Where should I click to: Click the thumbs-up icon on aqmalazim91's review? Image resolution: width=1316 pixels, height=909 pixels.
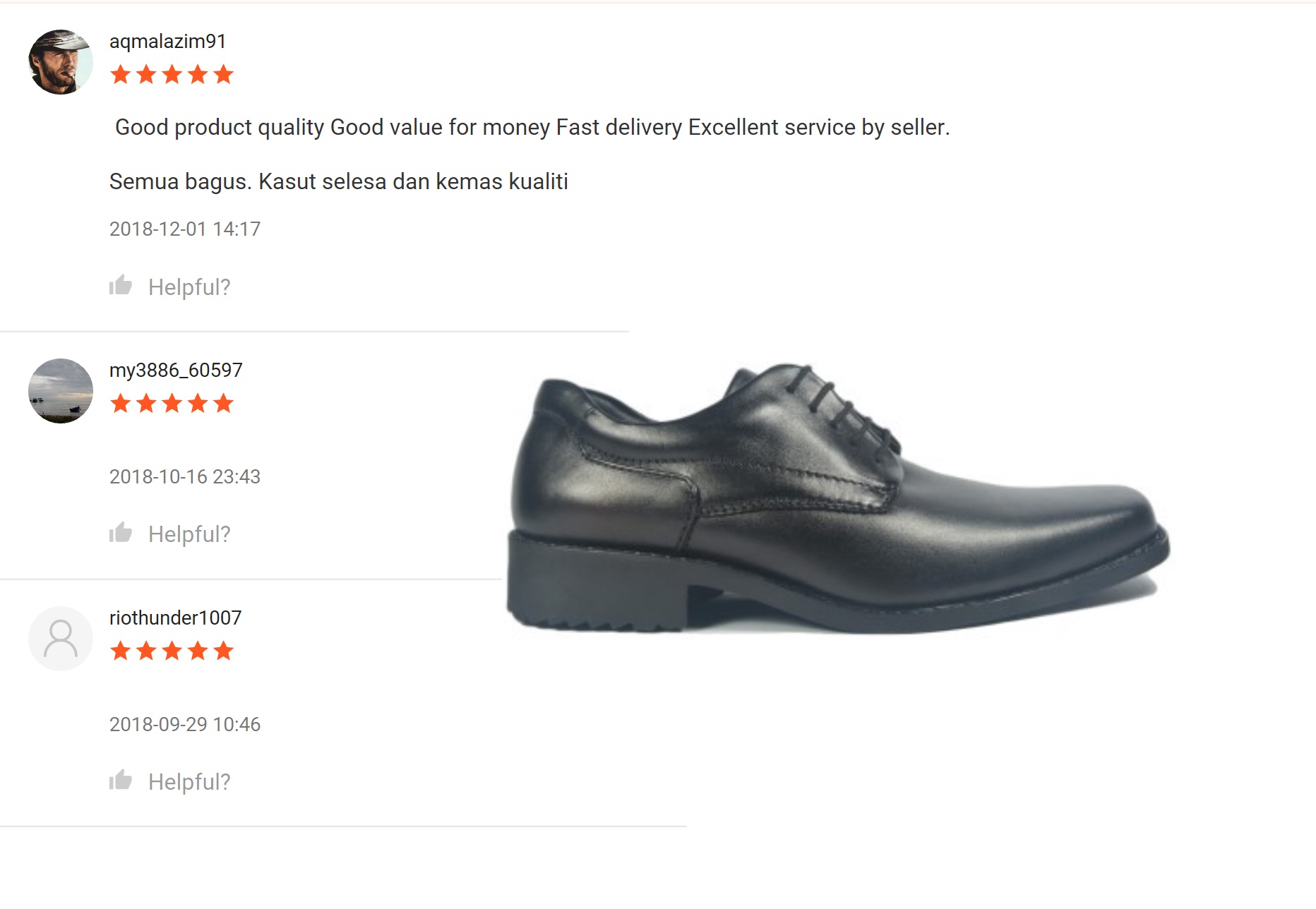121,285
